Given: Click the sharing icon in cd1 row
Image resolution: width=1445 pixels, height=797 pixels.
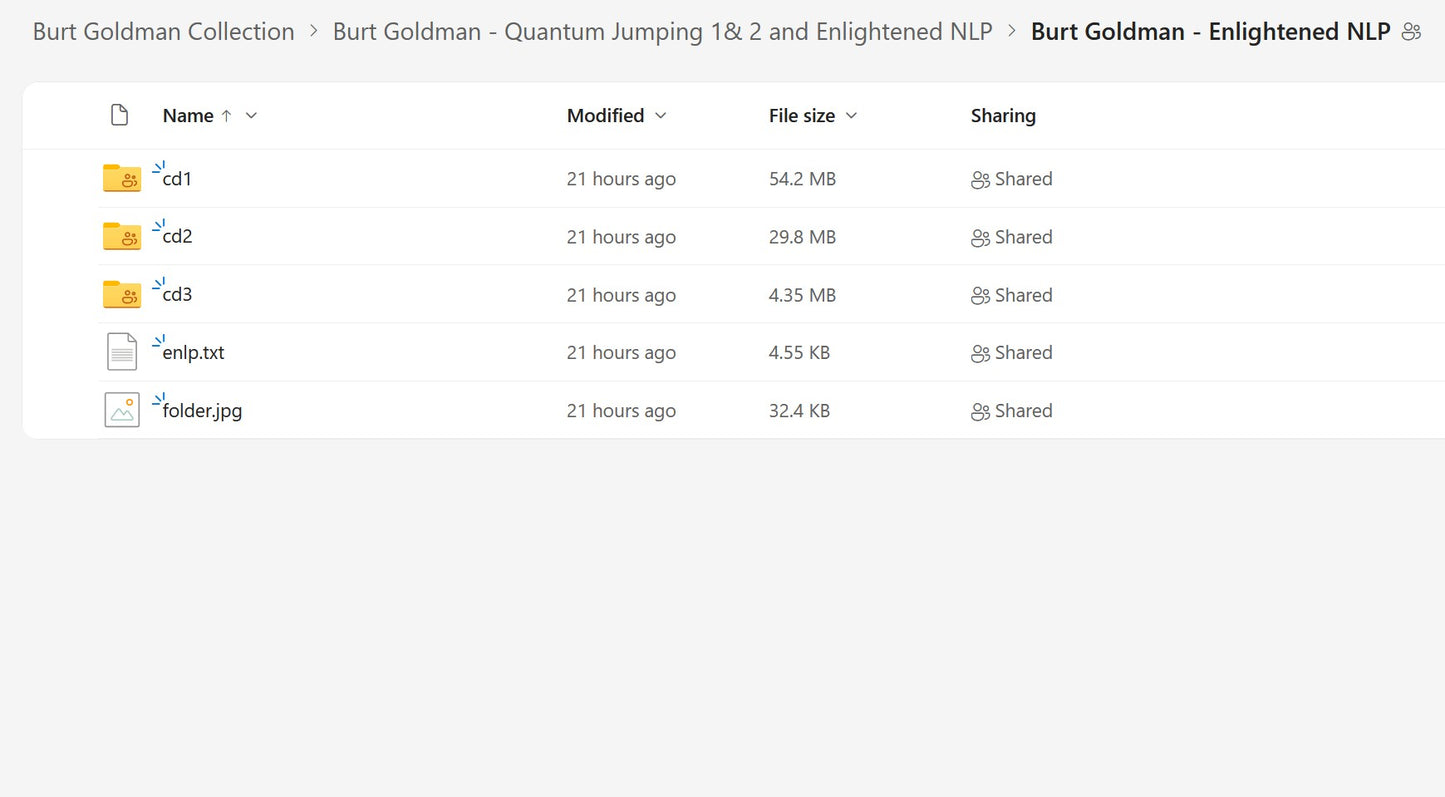Looking at the screenshot, I should (x=980, y=180).
